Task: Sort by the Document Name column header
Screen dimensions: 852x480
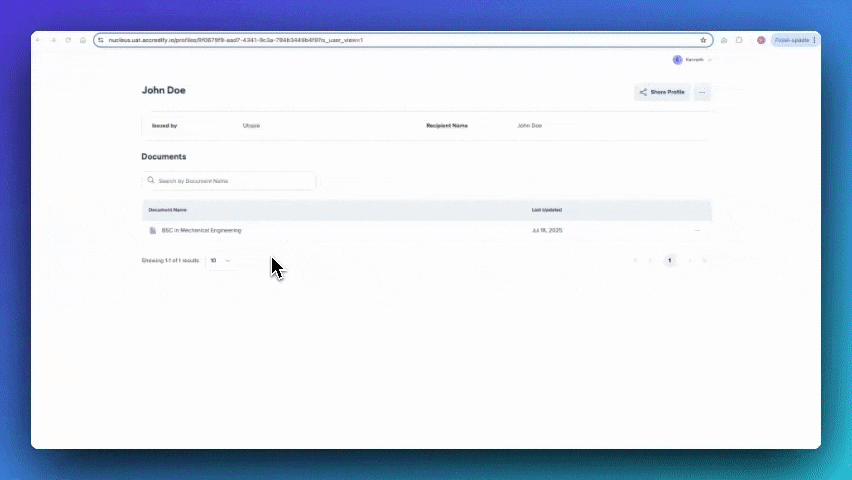Action: pyautogui.click(x=167, y=210)
